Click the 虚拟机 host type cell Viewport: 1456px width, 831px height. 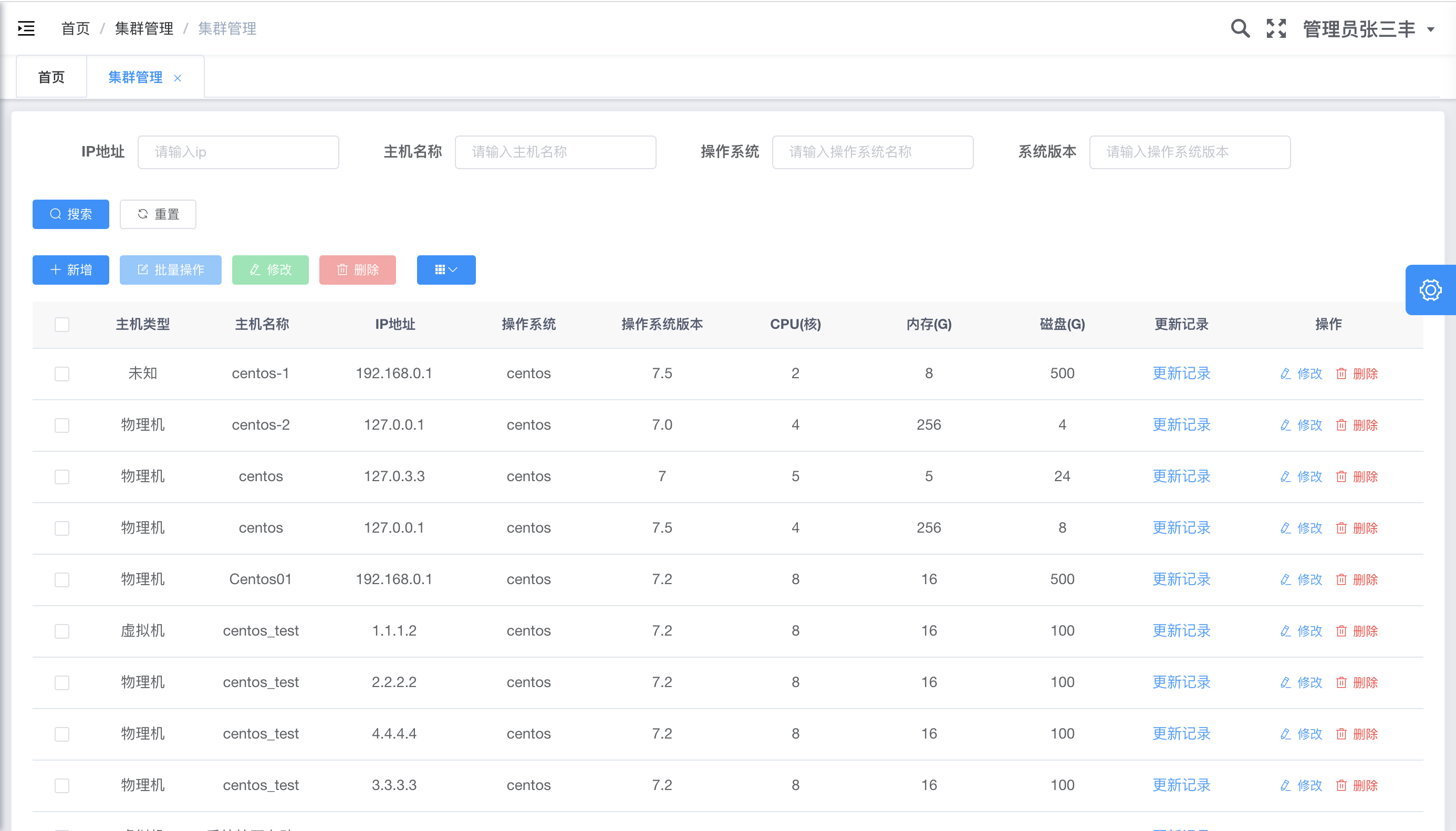click(143, 631)
